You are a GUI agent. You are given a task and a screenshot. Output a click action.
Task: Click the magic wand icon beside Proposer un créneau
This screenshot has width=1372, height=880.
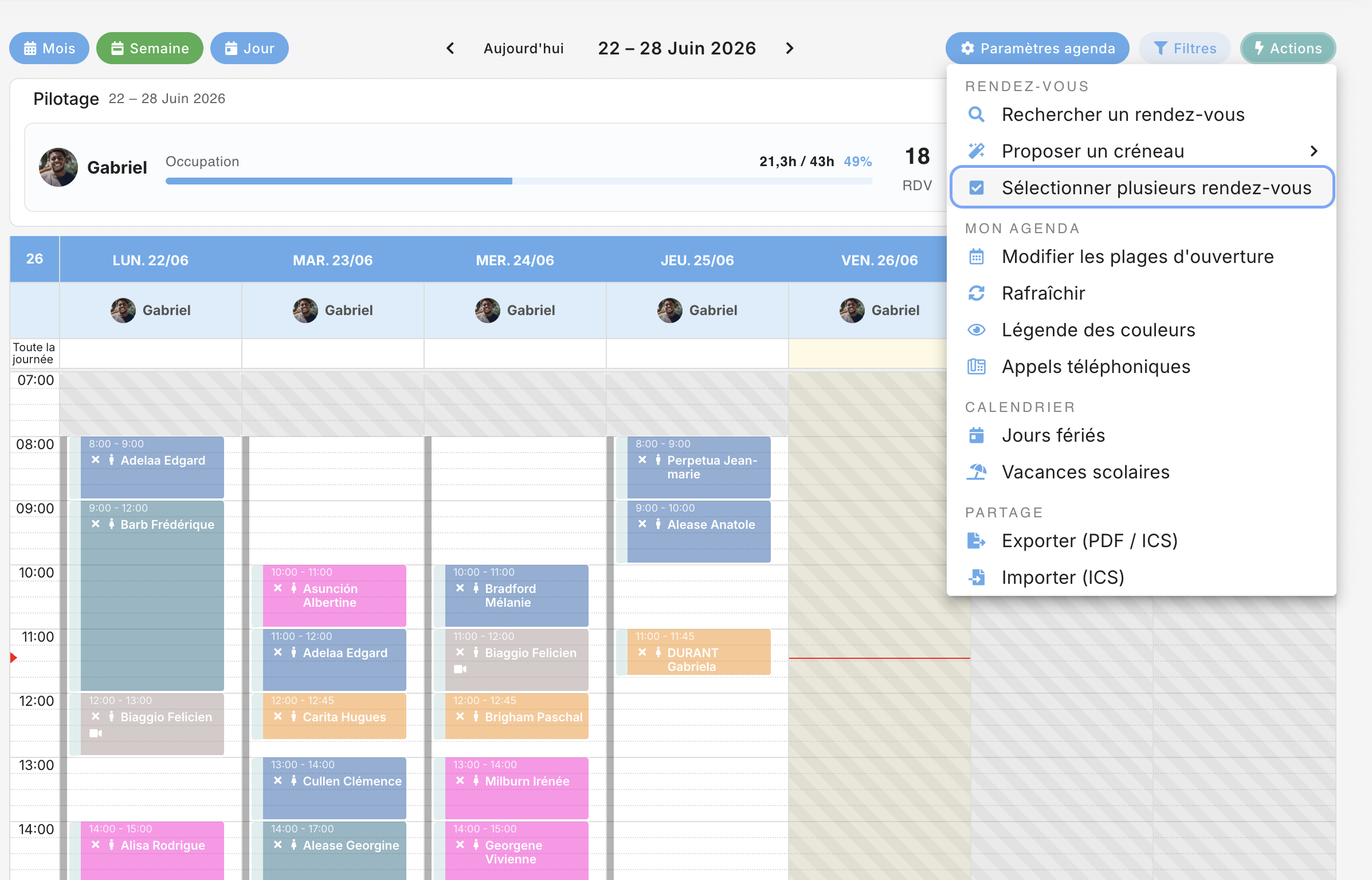point(976,151)
